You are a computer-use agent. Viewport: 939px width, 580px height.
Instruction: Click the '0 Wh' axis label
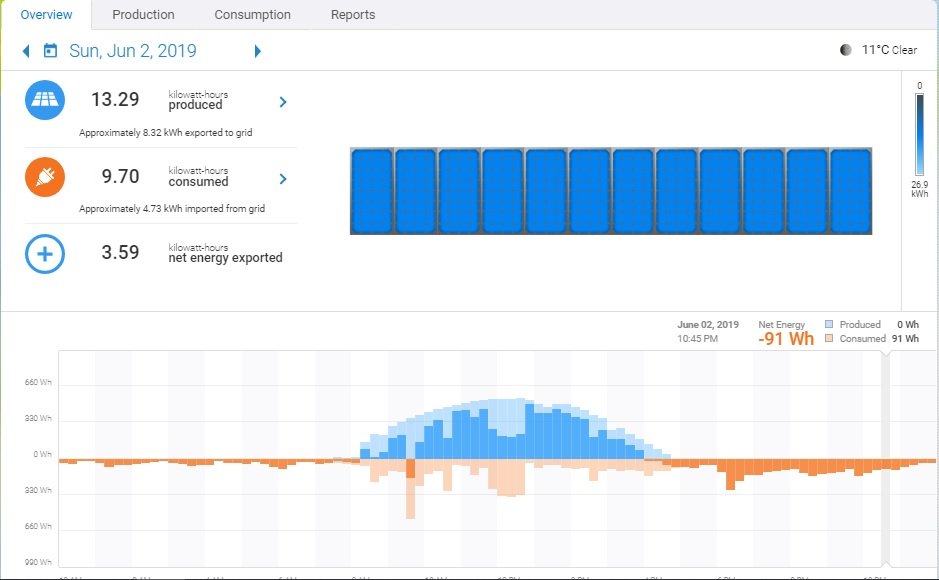[43, 454]
